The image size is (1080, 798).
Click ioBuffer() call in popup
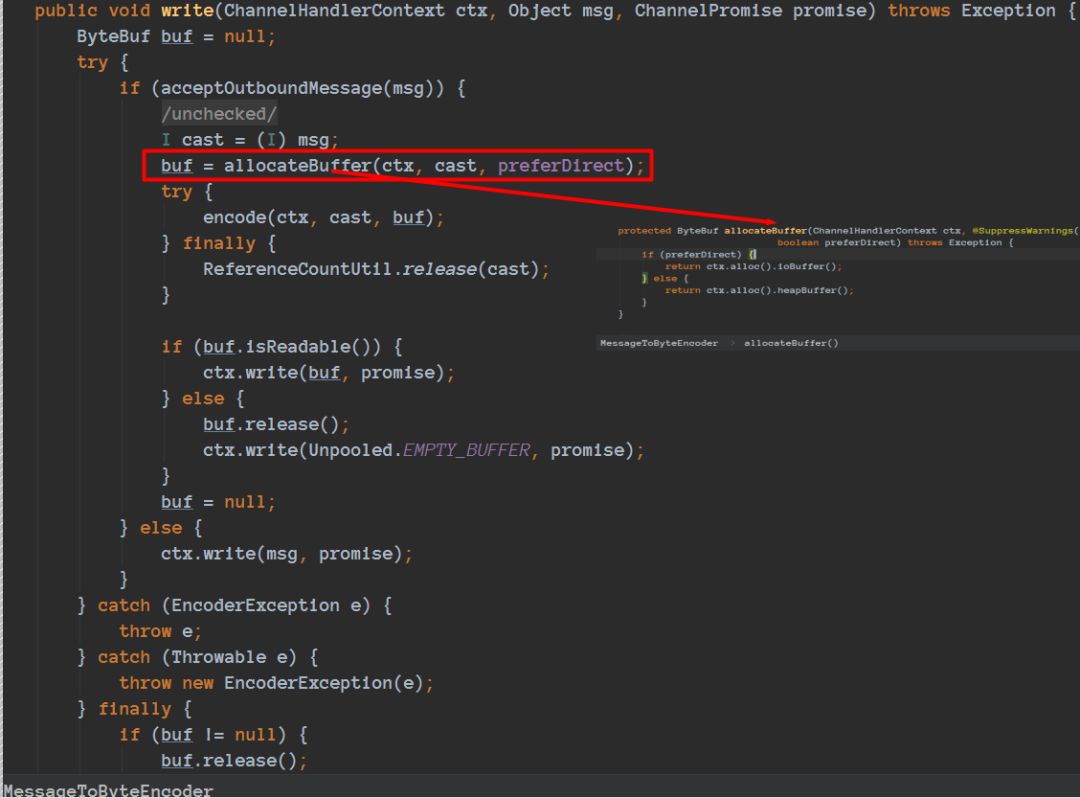(x=807, y=266)
